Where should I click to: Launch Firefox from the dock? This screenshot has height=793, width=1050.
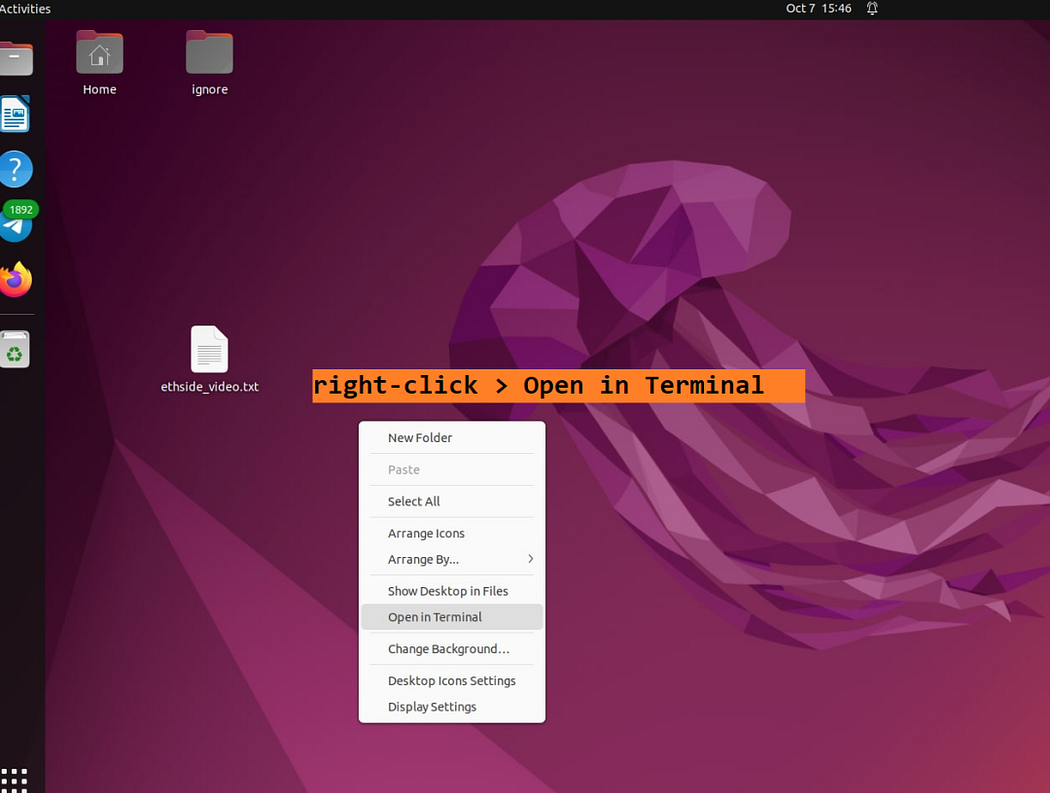[x=15, y=280]
